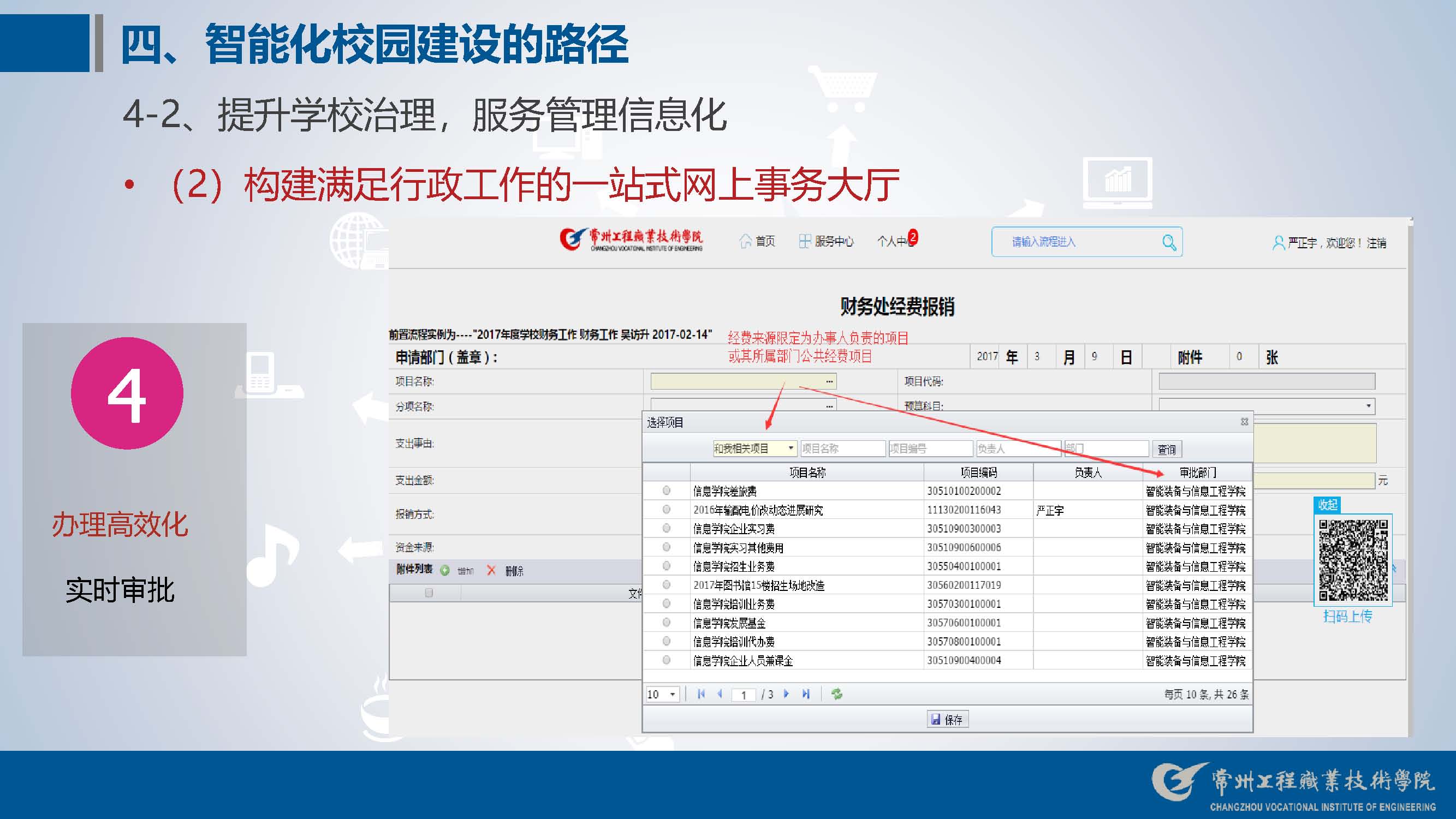This screenshot has height=819, width=1456.
Task: Expand the 预算科目 combo box
Action: [x=1368, y=405]
